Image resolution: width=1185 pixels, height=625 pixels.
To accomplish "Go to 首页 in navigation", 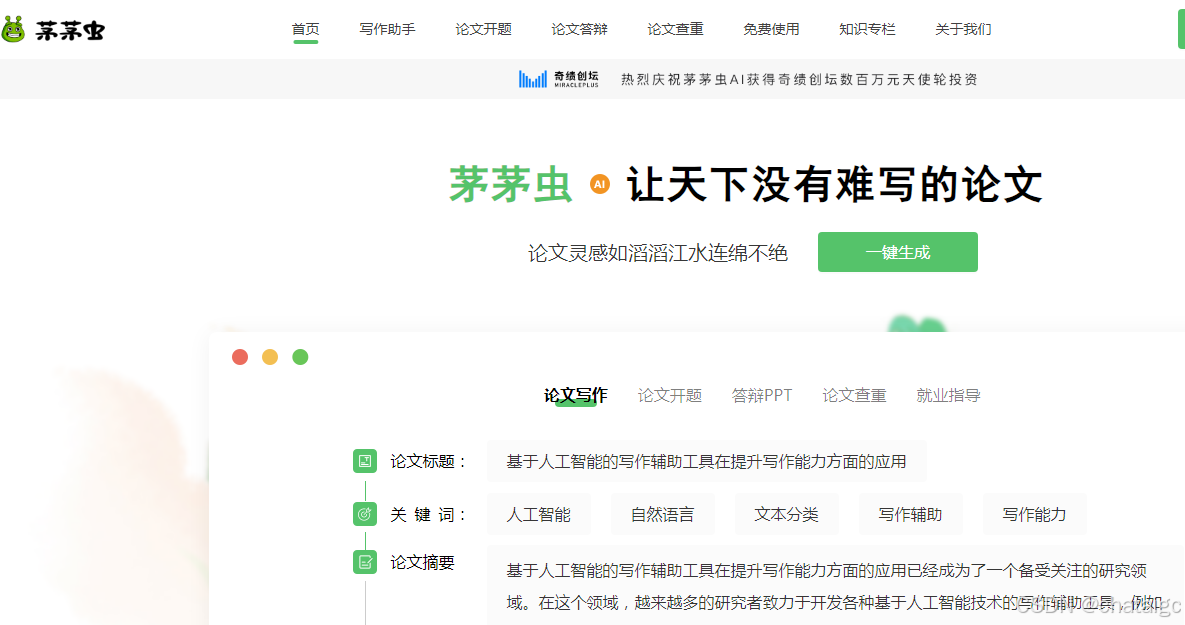I will click(x=305, y=29).
